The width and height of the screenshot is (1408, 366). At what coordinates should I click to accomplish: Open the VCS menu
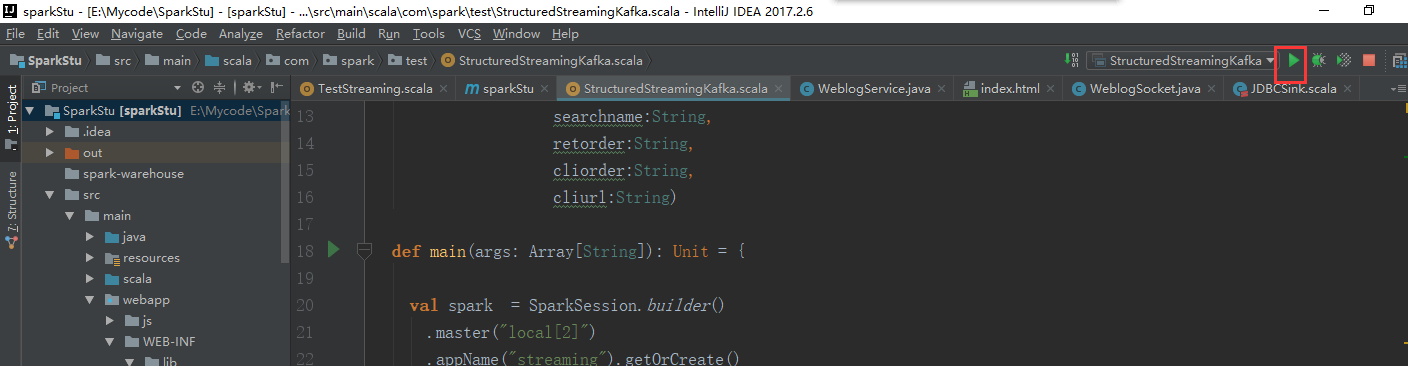[x=469, y=34]
